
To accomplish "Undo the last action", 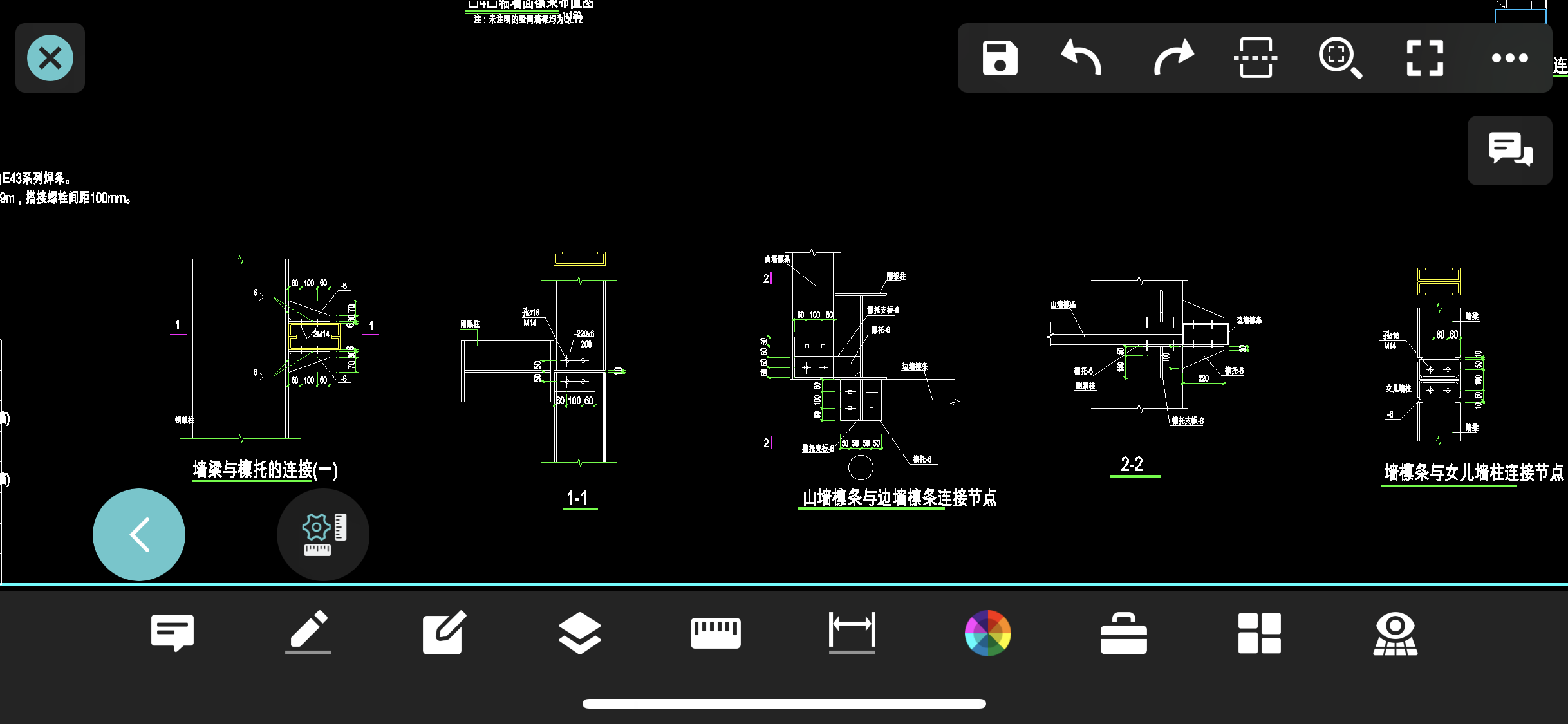I will tap(1081, 58).
